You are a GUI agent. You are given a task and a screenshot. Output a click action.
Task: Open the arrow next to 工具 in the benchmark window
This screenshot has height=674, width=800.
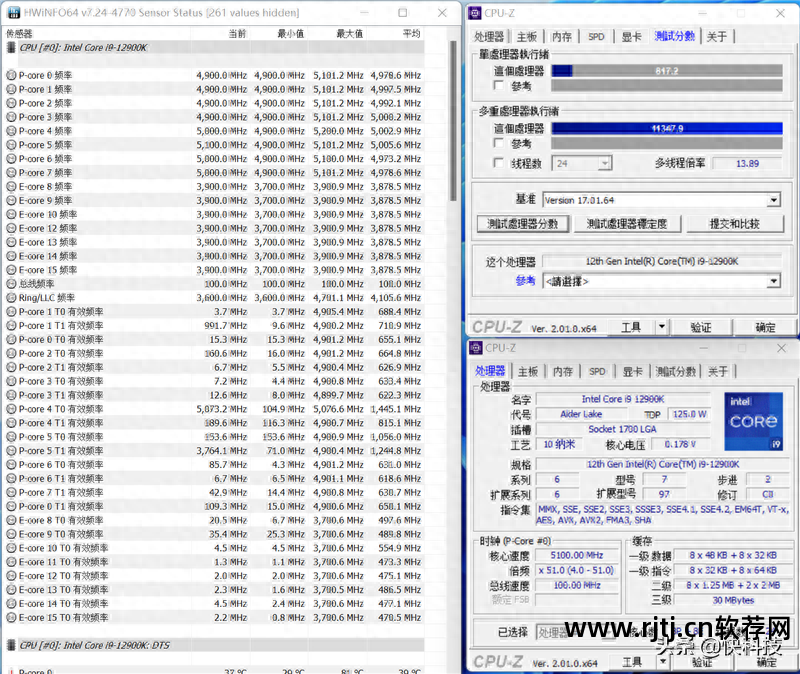(661, 327)
